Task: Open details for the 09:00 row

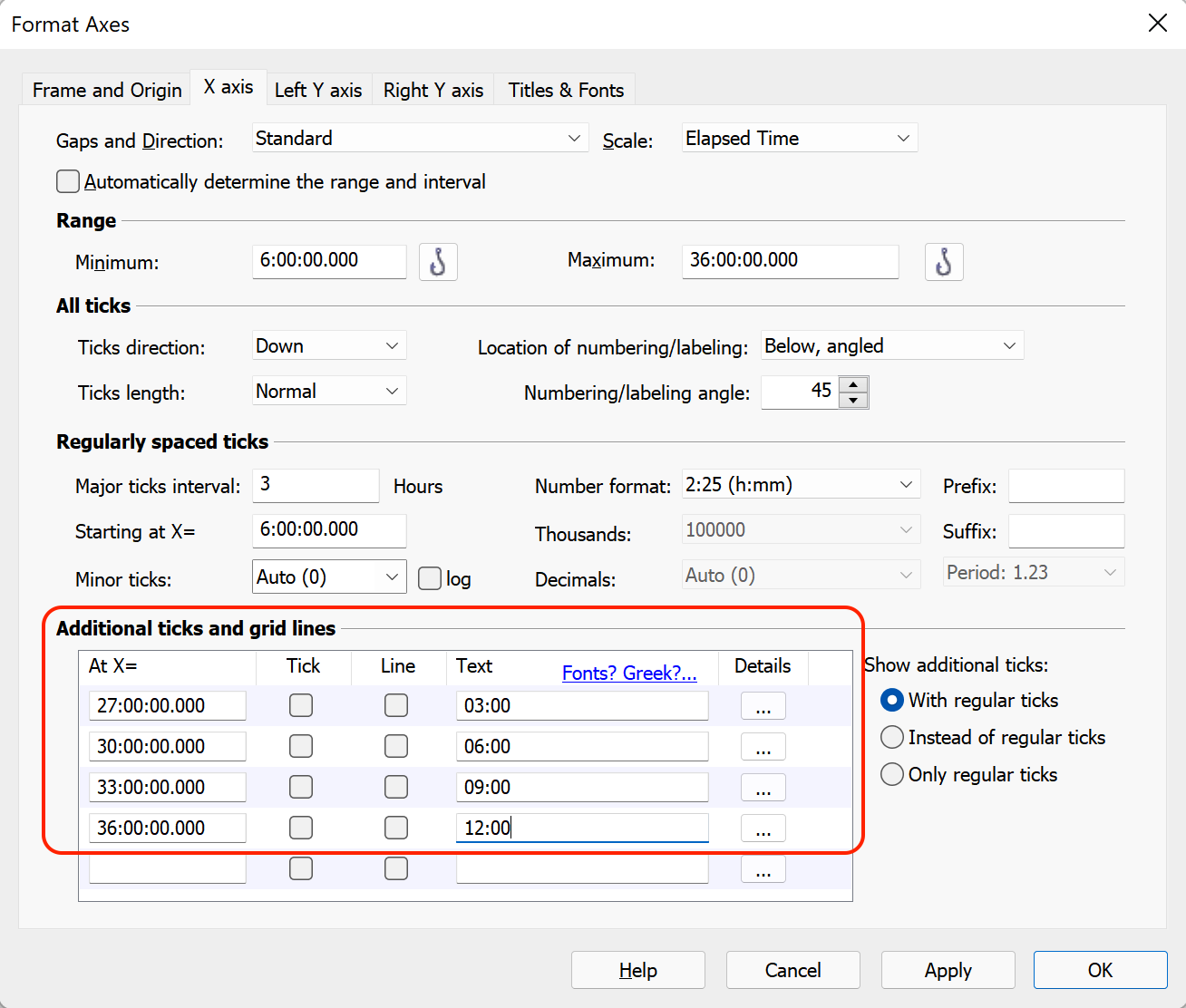Action: pos(763,788)
